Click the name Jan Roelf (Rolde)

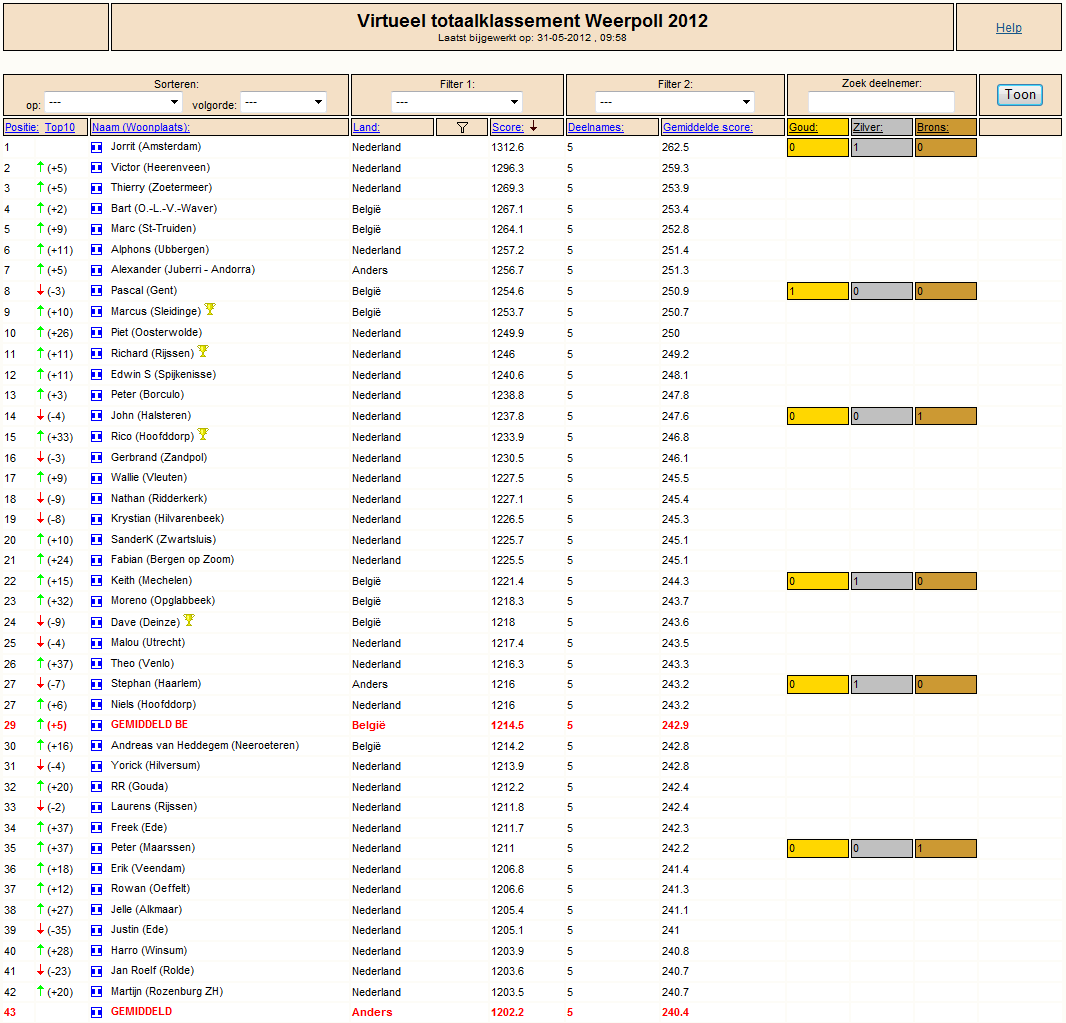click(x=152, y=970)
